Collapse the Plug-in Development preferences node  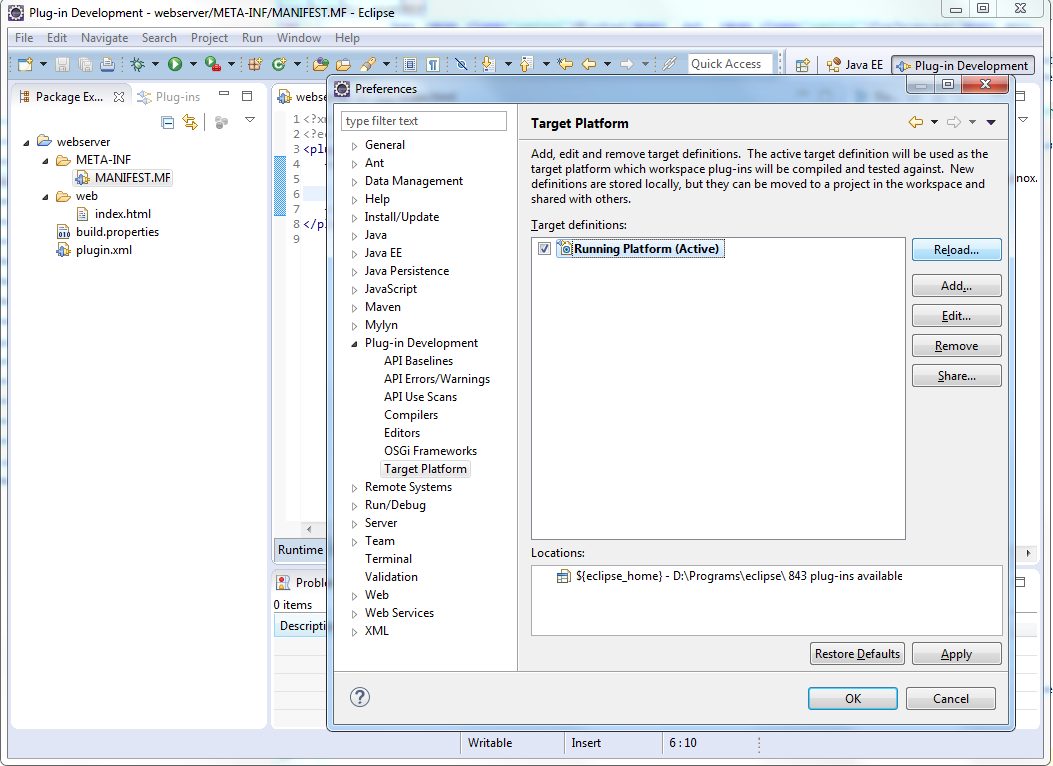pyautogui.click(x=355, y=344)
